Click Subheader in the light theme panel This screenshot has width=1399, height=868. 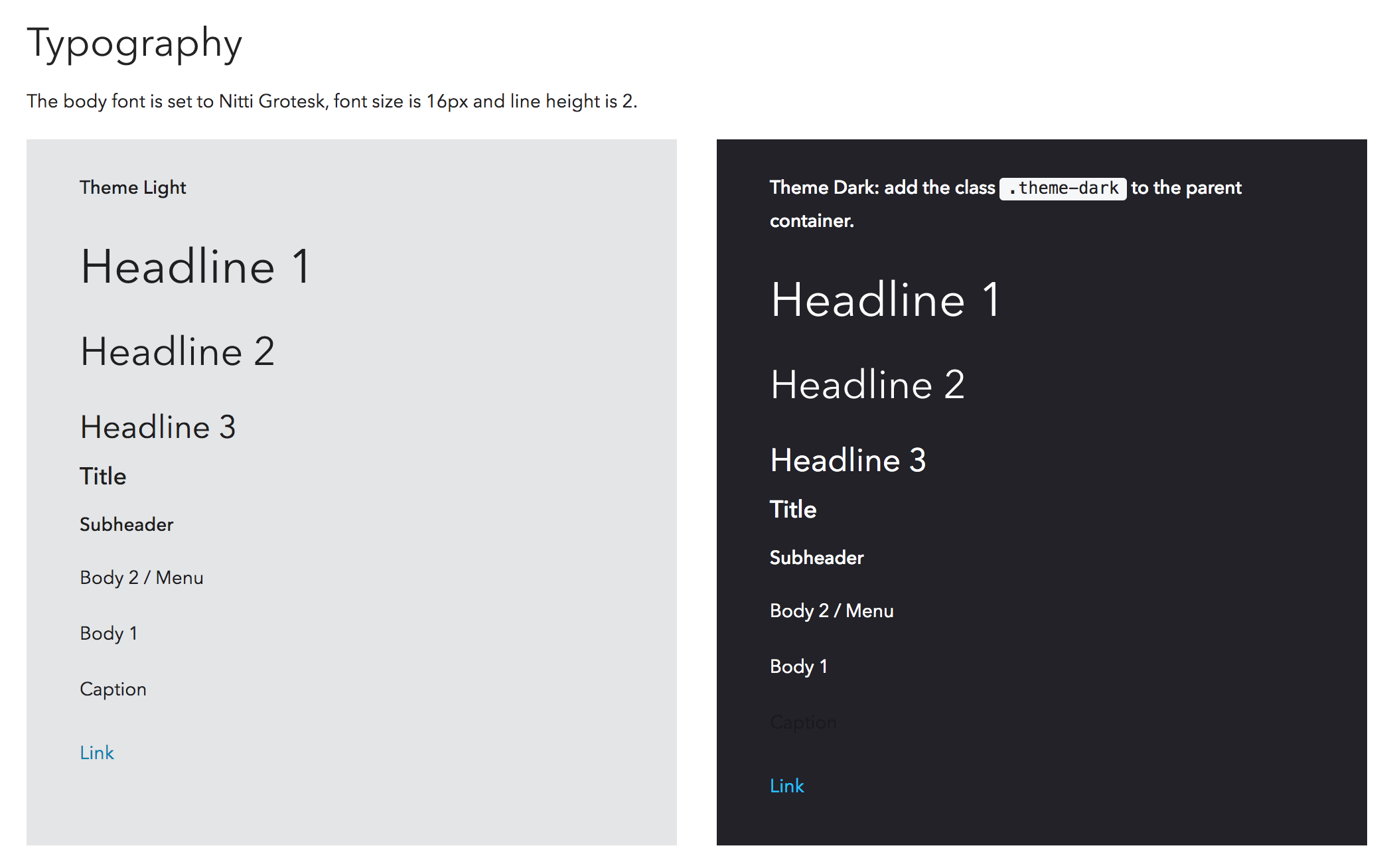coord(126,524)
